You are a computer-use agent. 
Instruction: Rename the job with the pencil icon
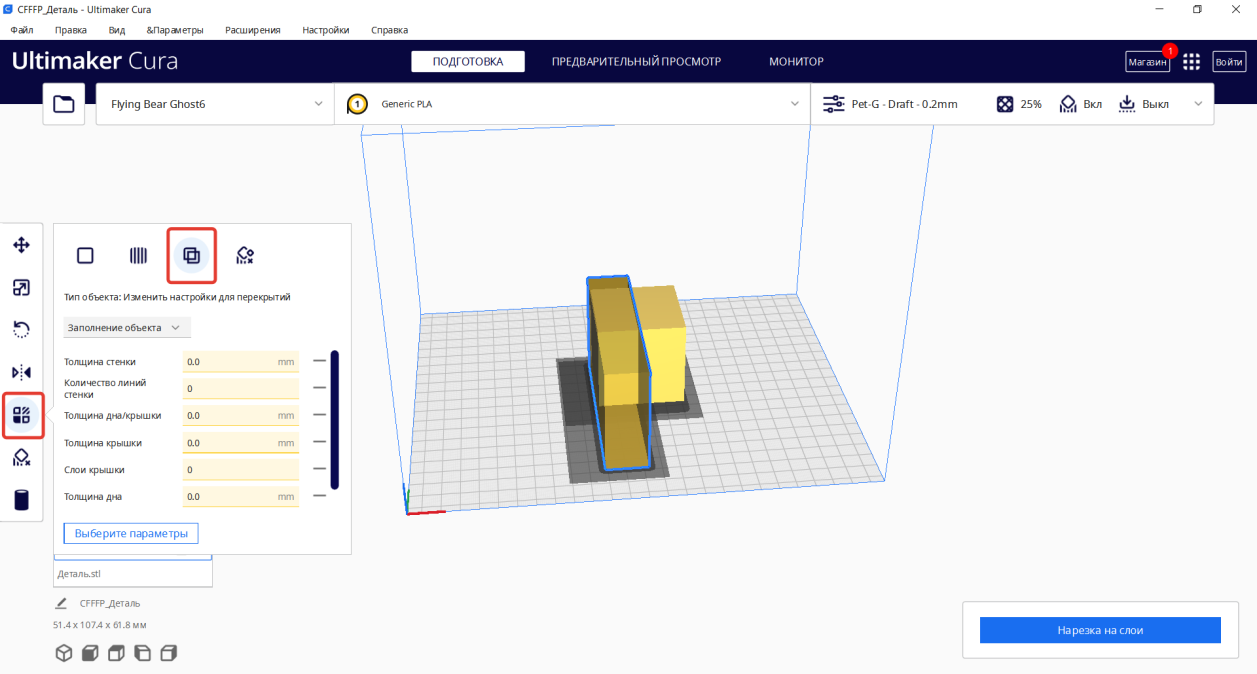(x=61, y=603)
